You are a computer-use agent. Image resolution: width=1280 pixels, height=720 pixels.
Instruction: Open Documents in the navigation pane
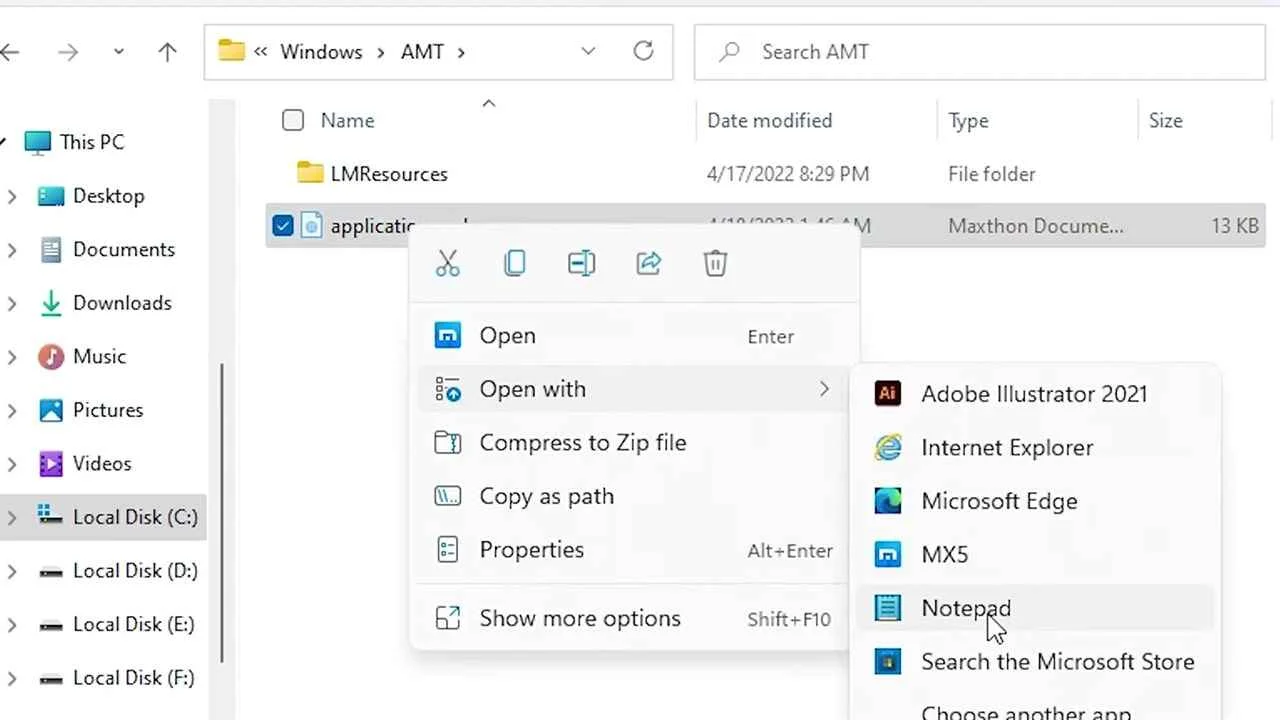pyautogui.click(x=123, y=249)
